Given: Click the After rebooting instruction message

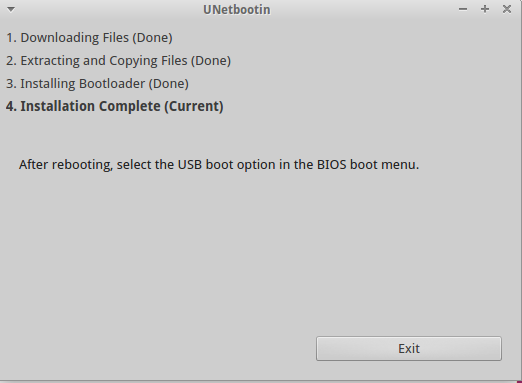Looking at the screenshot, I should click(219, 165).
